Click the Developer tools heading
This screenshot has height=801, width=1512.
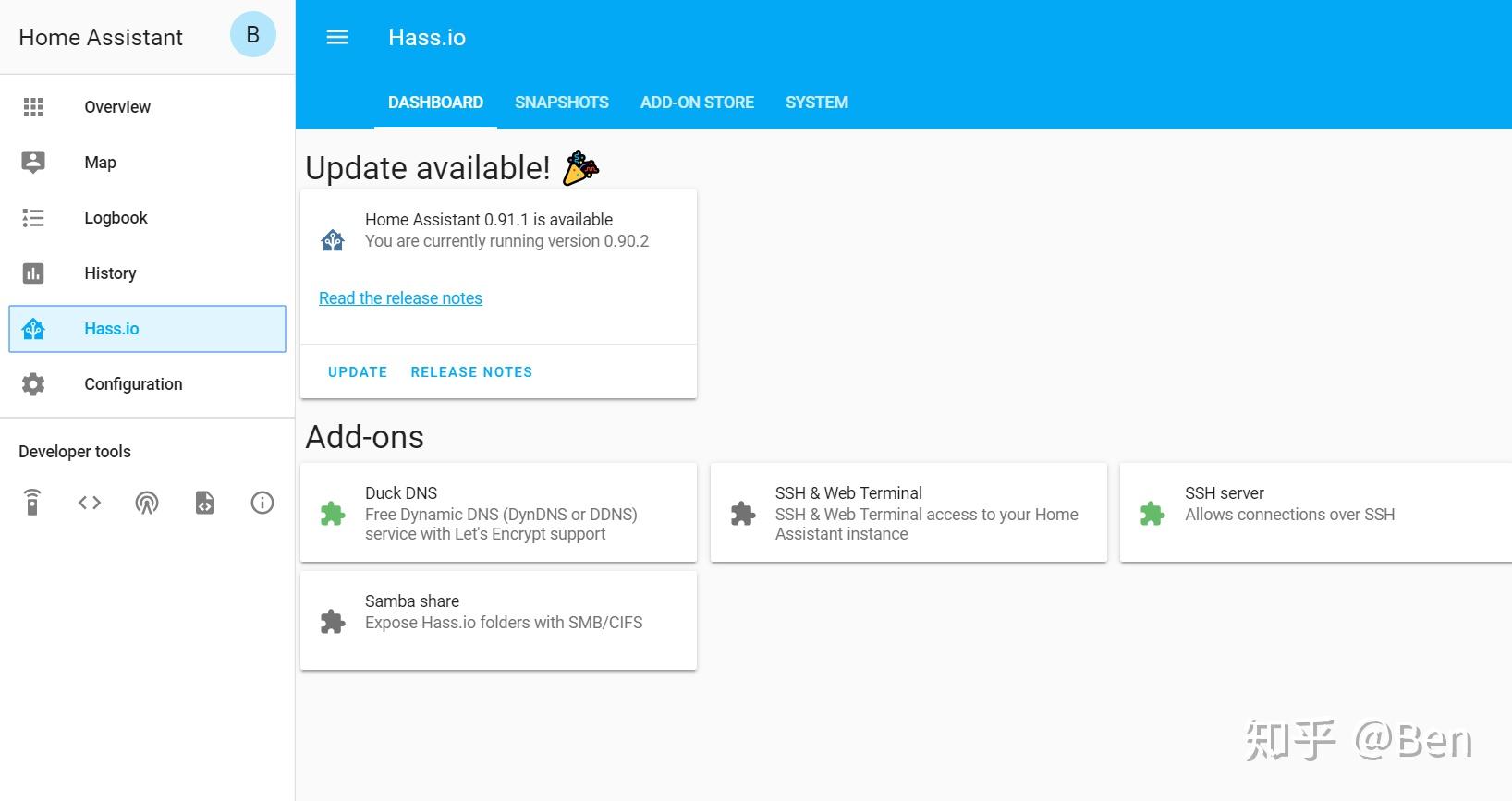[75, 452]
